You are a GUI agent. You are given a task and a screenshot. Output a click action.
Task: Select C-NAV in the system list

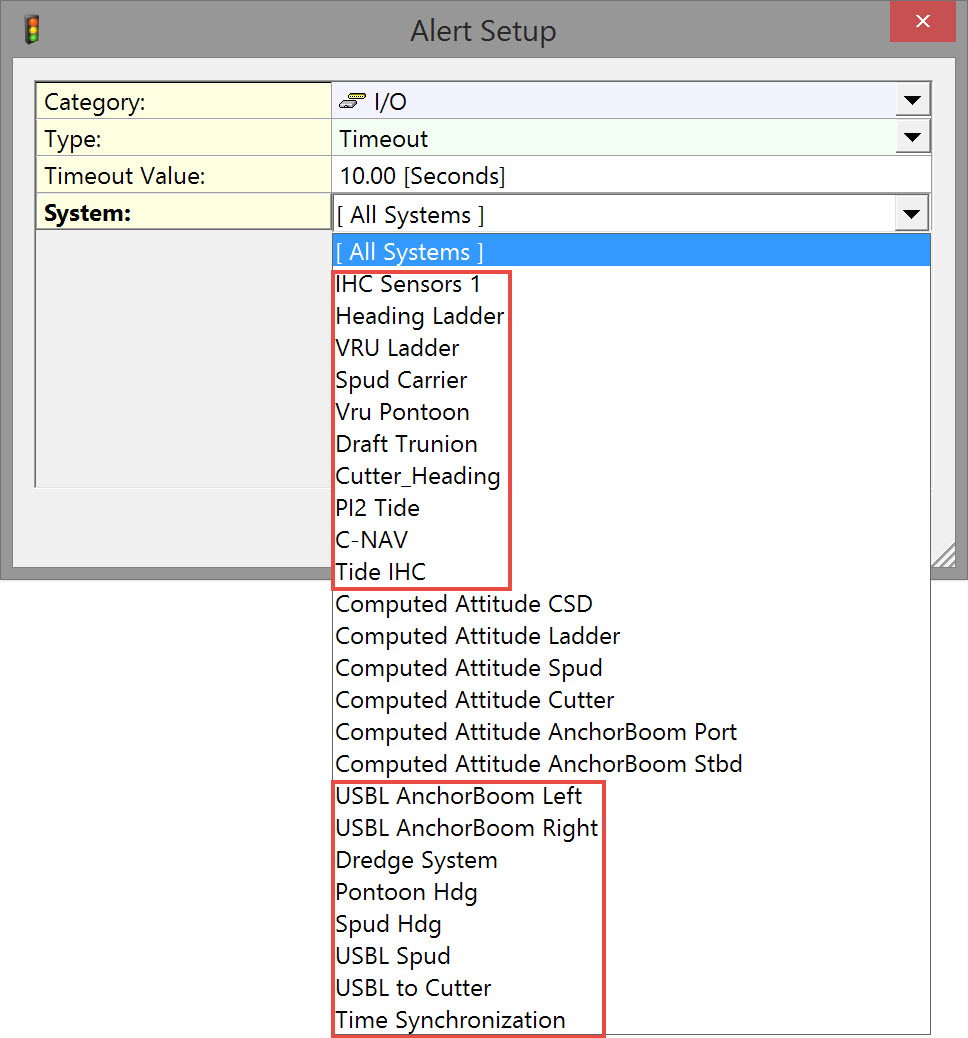tap(372, 541)
